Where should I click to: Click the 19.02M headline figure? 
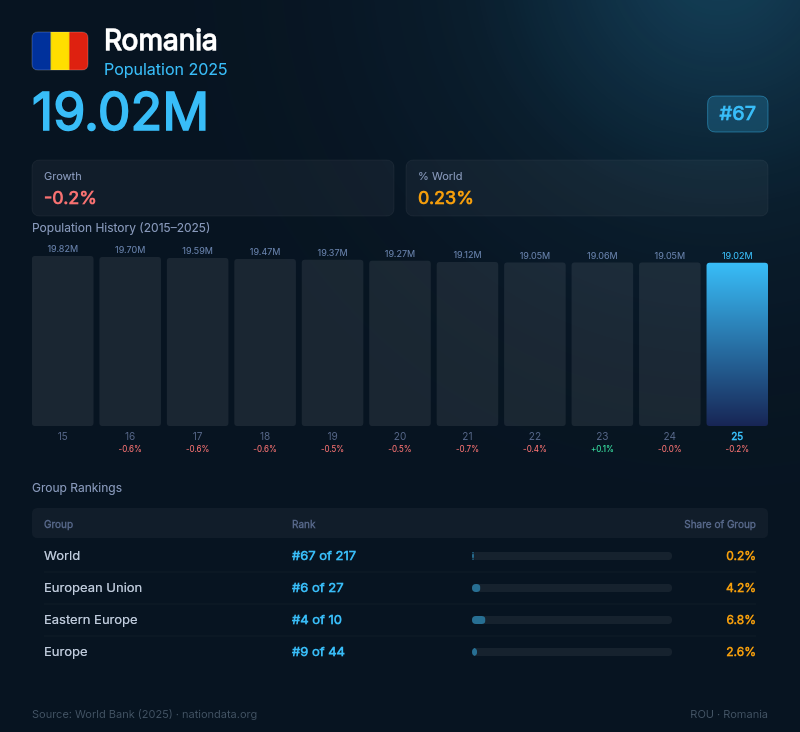coord(120,112)
